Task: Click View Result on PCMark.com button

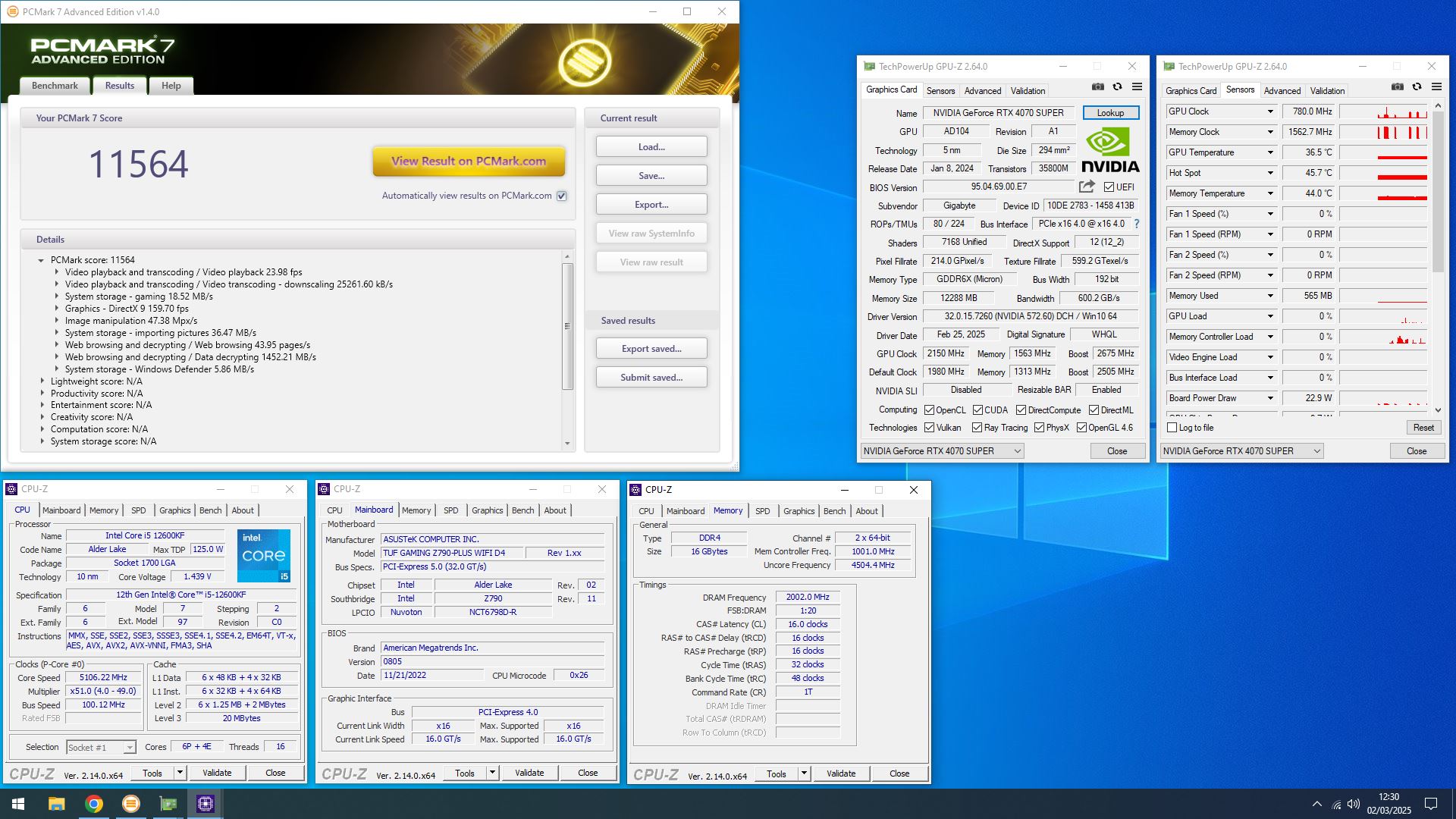Action: 469,161
